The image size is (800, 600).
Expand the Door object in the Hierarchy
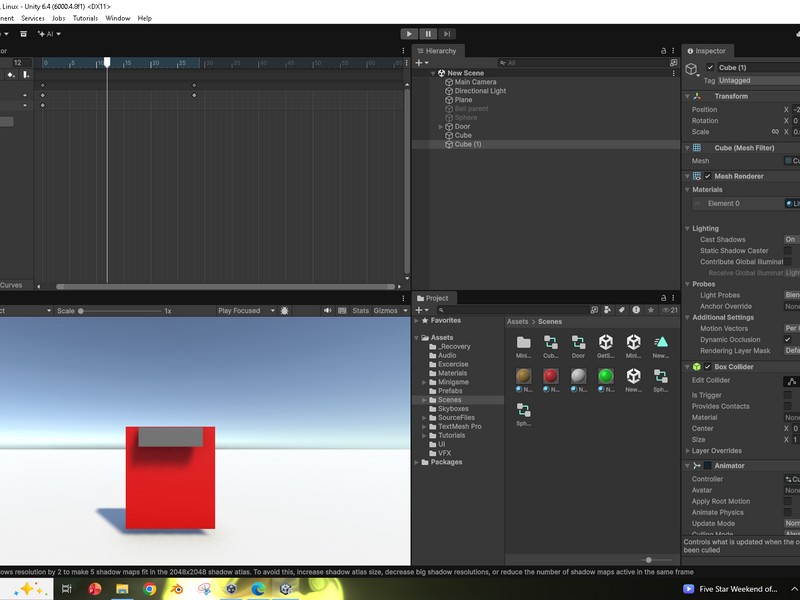440,127
